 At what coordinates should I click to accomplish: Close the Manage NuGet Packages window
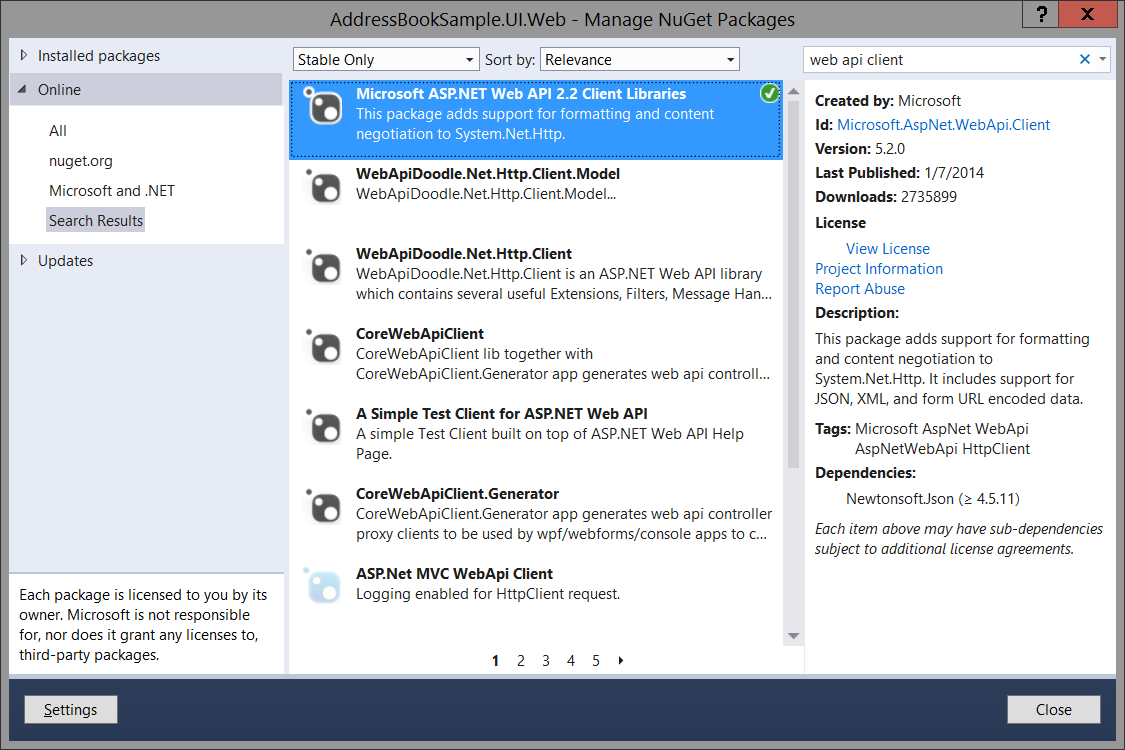(x=1088, y=14)
